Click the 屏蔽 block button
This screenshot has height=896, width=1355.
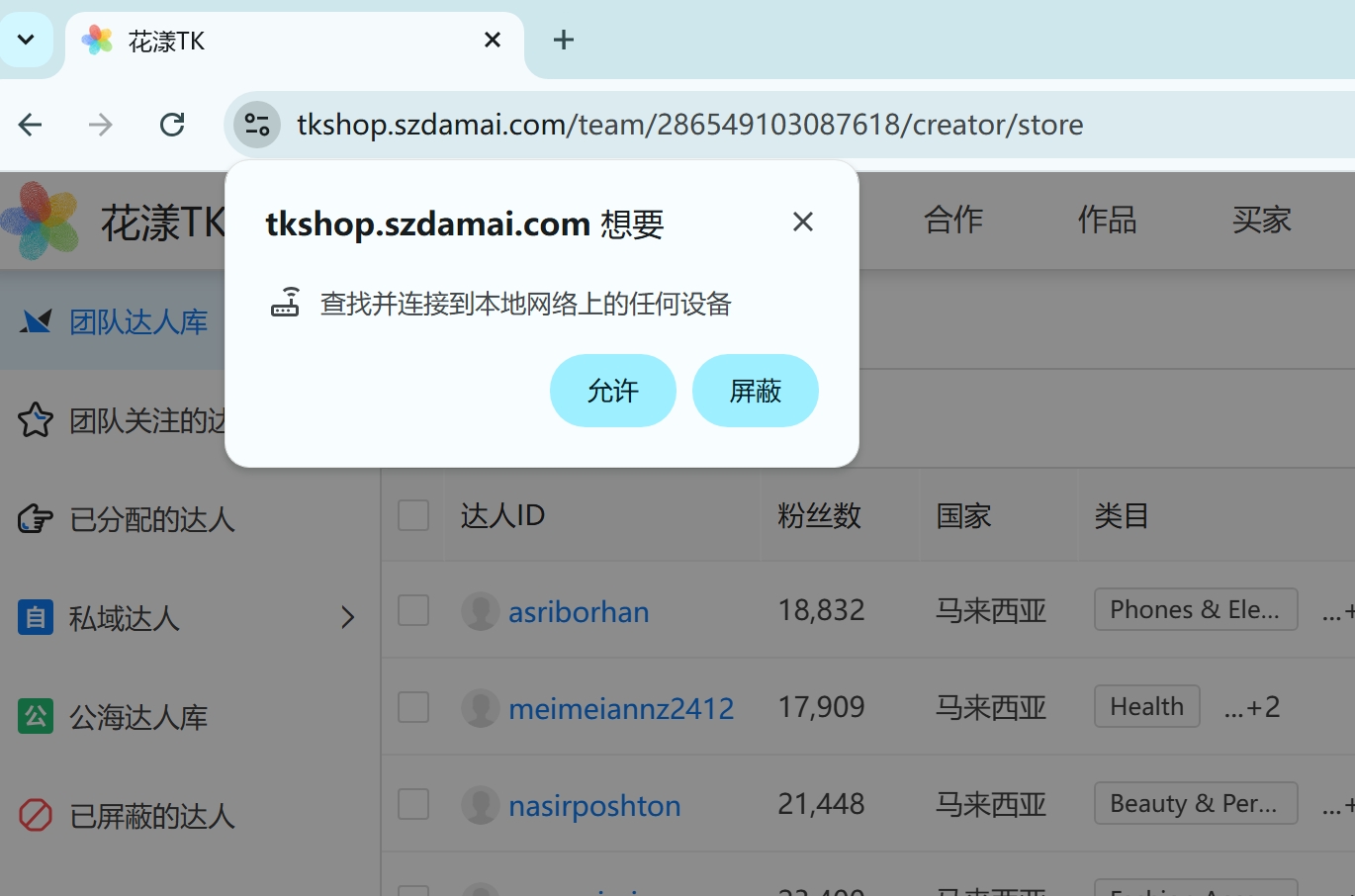(756, 391)
